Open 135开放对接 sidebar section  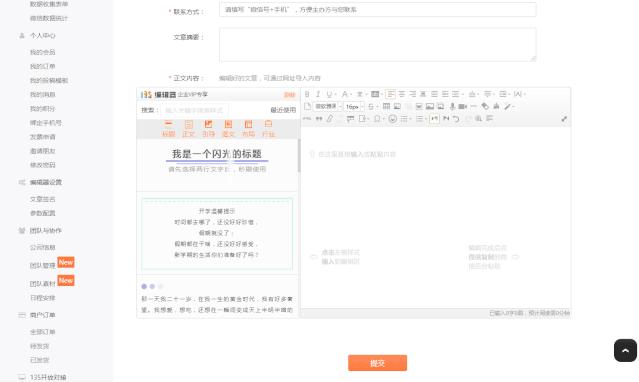pos(48,377)
